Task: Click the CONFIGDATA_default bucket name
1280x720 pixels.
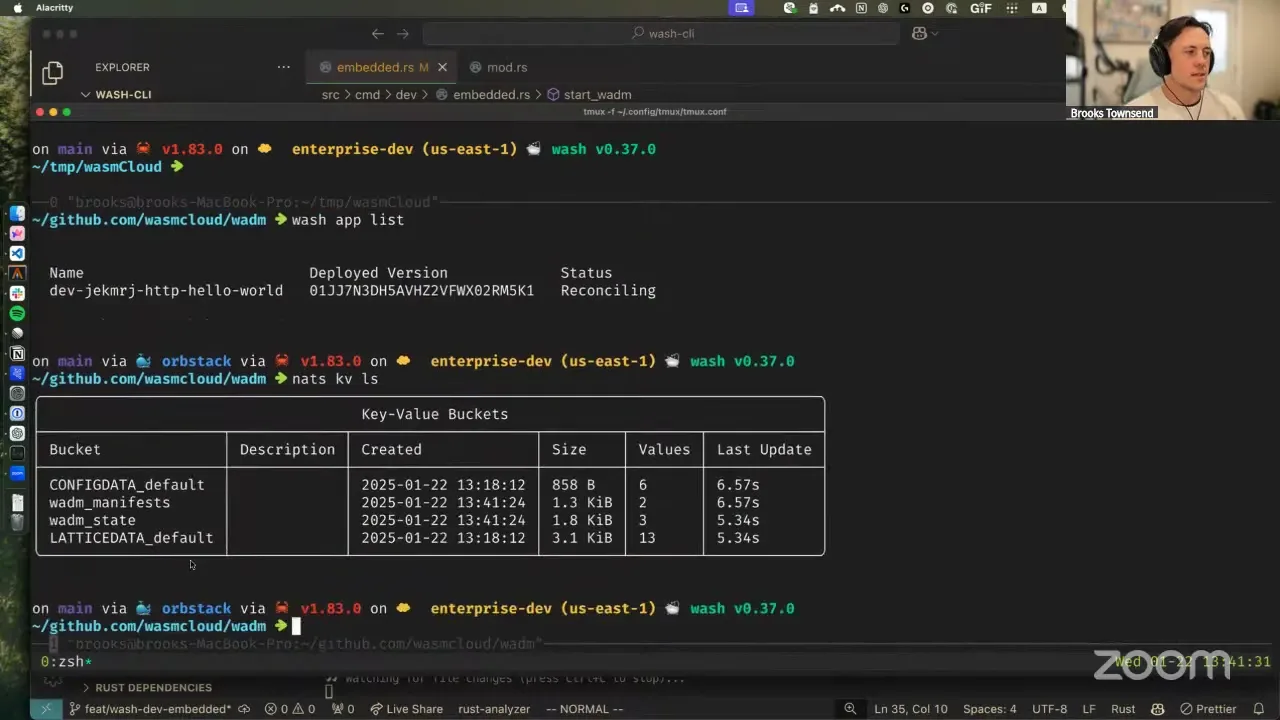Action: coord(127,485)
